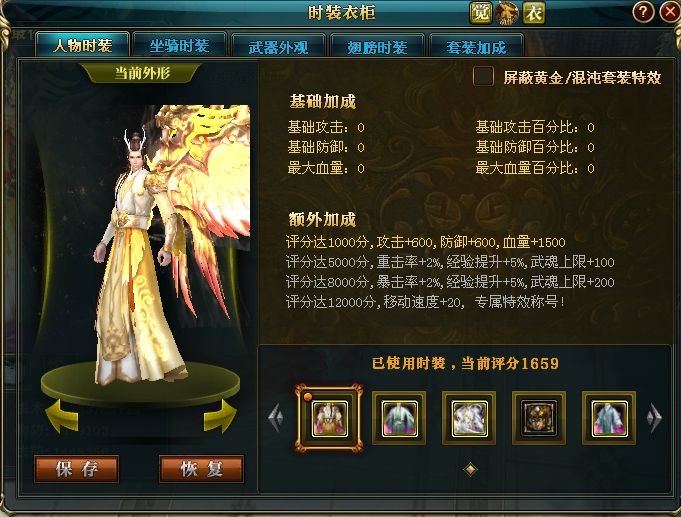Open the 翅膀时装 tab

(x=377, y=46)
